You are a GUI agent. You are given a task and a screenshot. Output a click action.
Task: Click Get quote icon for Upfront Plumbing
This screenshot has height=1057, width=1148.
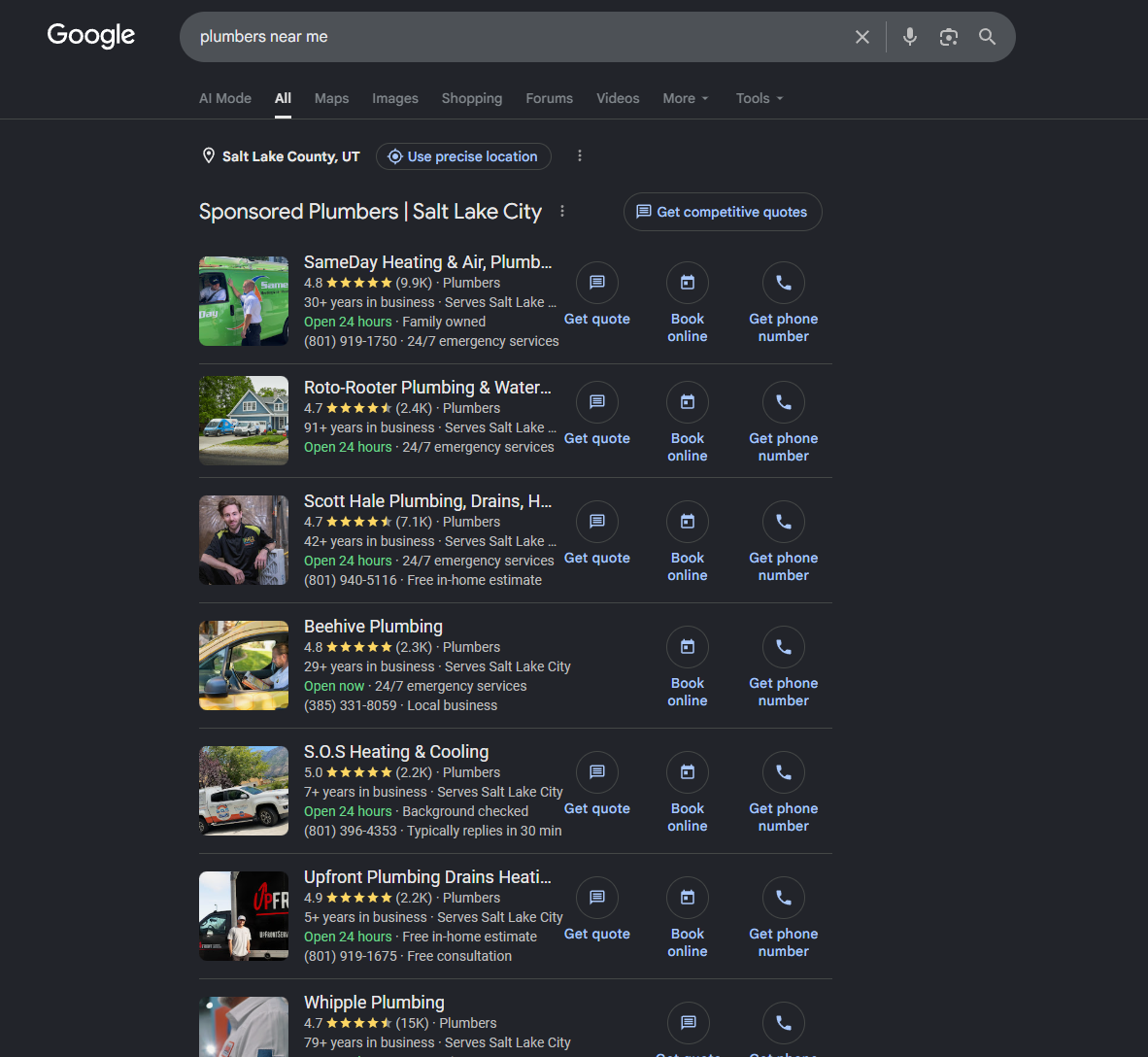point(596,898)
